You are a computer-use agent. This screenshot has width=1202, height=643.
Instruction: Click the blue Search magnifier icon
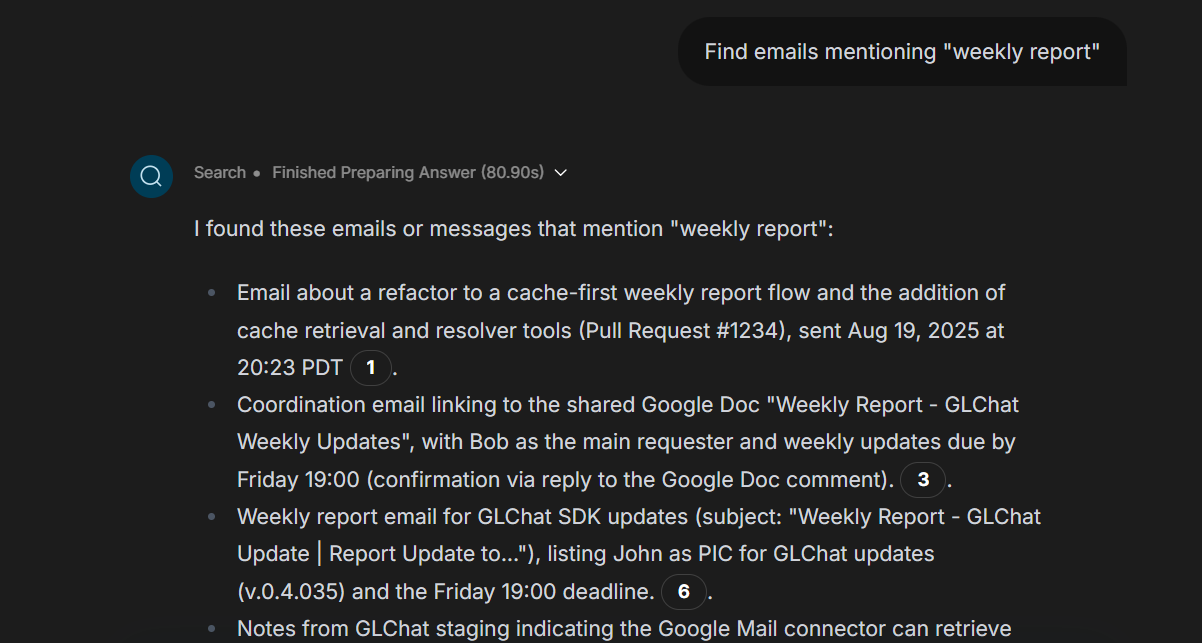151,177
